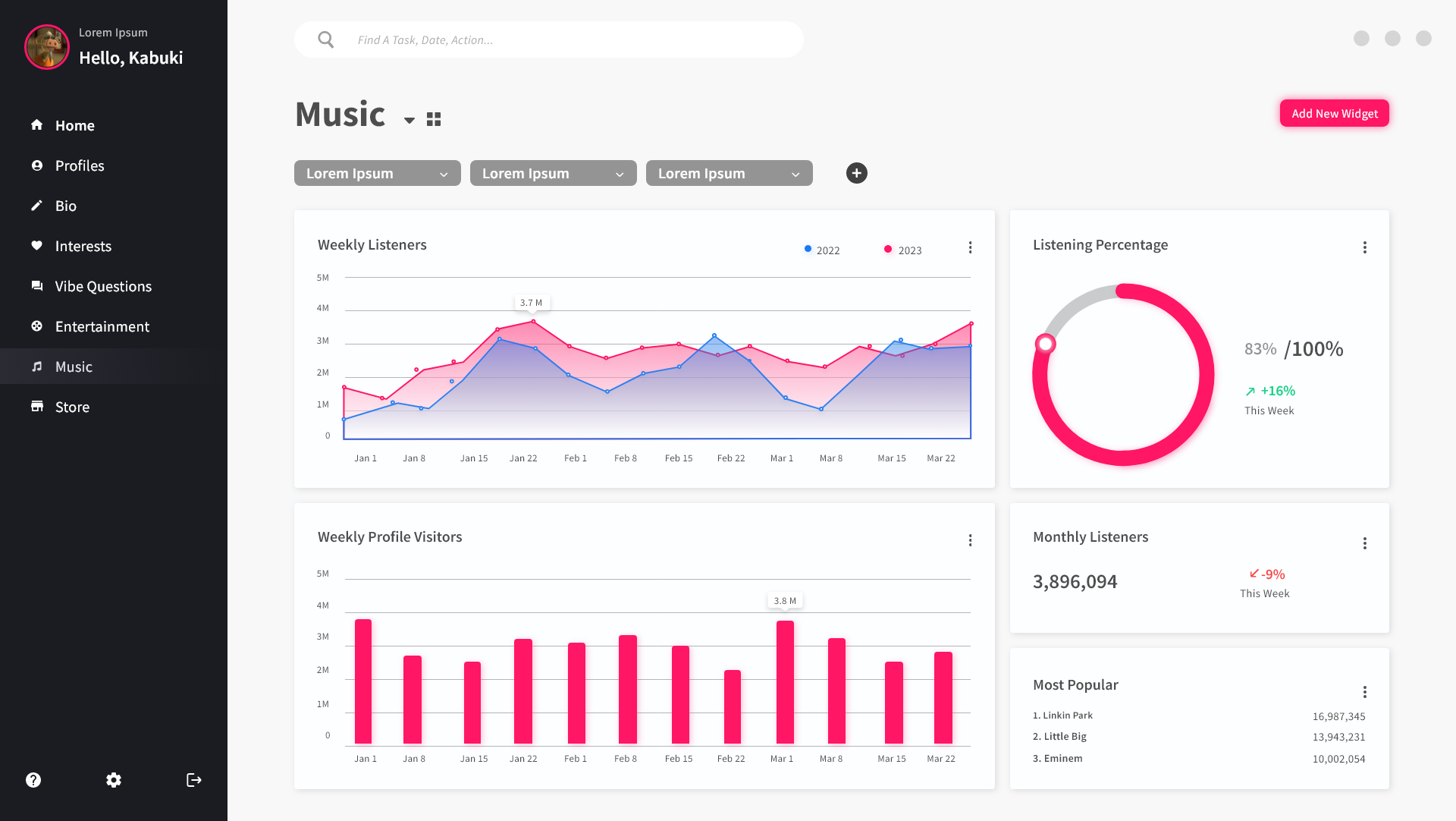1456x821 pixels.
Task: Switch to grid view icon beside Music
Action: [x=434, y=119]
